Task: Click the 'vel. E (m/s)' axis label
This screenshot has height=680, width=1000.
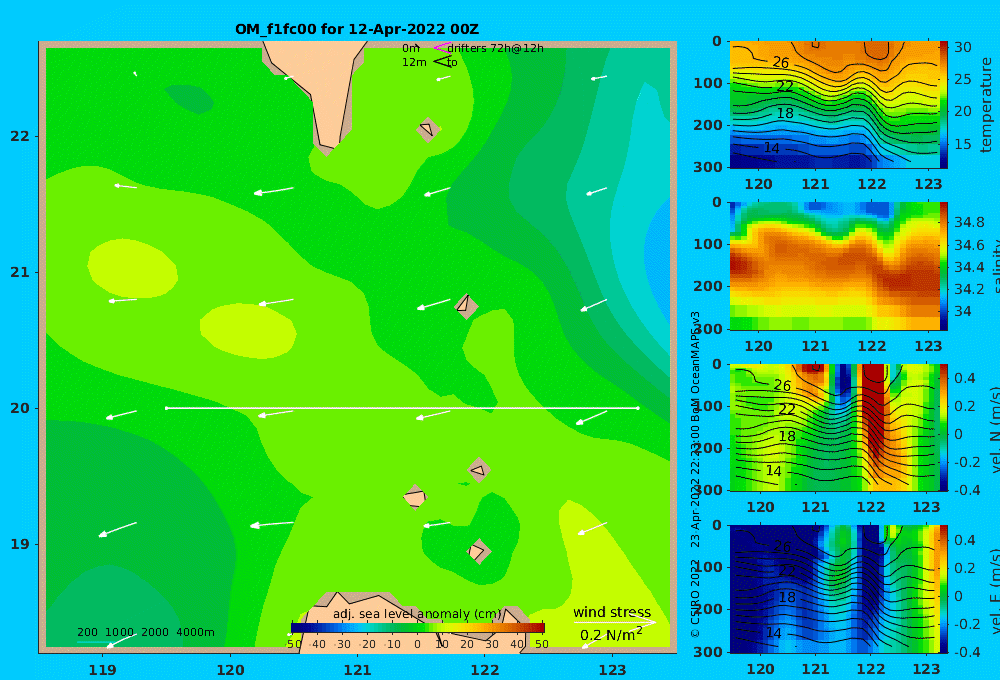Action: (x=994, y=591)
